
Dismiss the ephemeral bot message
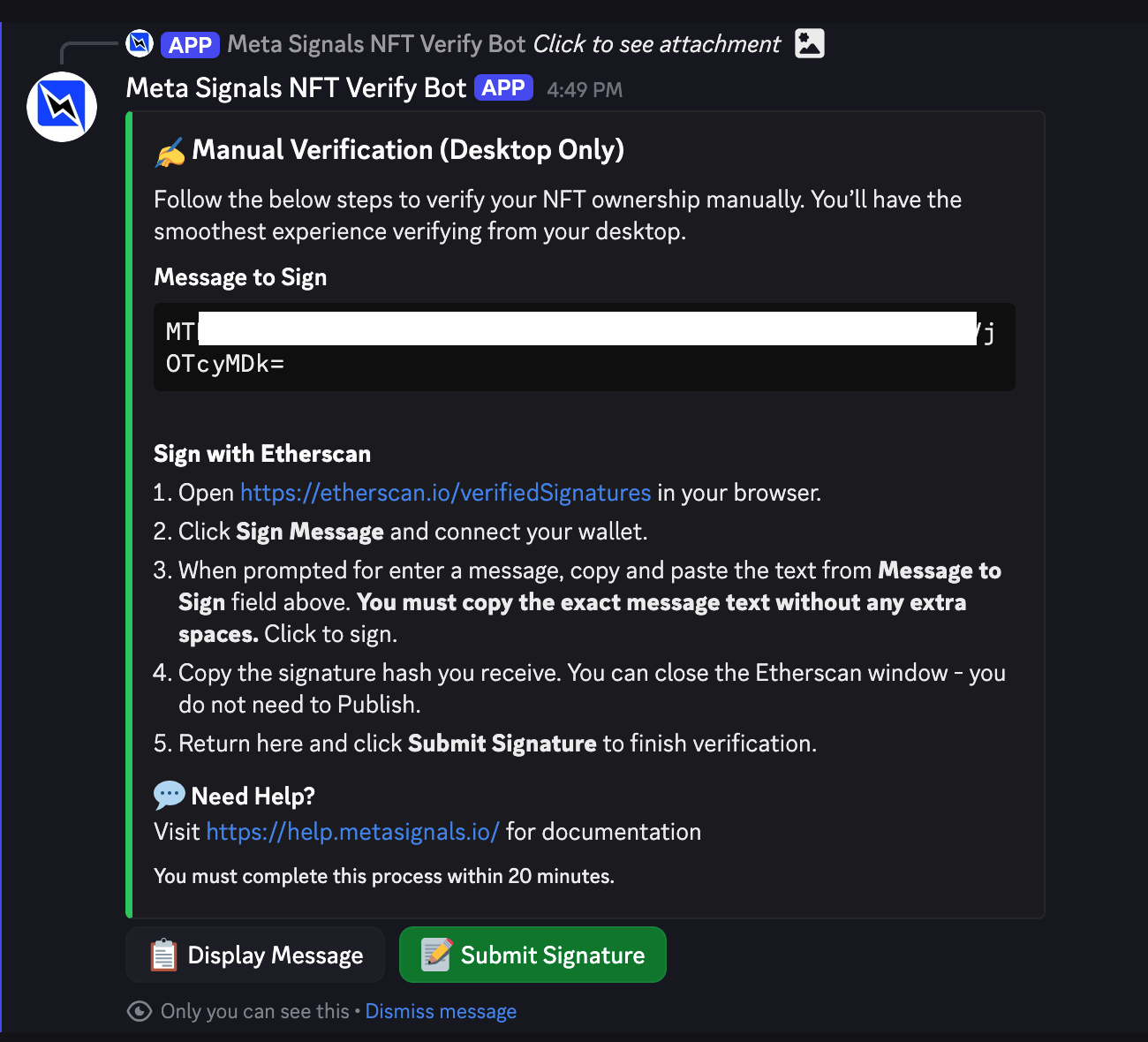[x=441, y=1011]
